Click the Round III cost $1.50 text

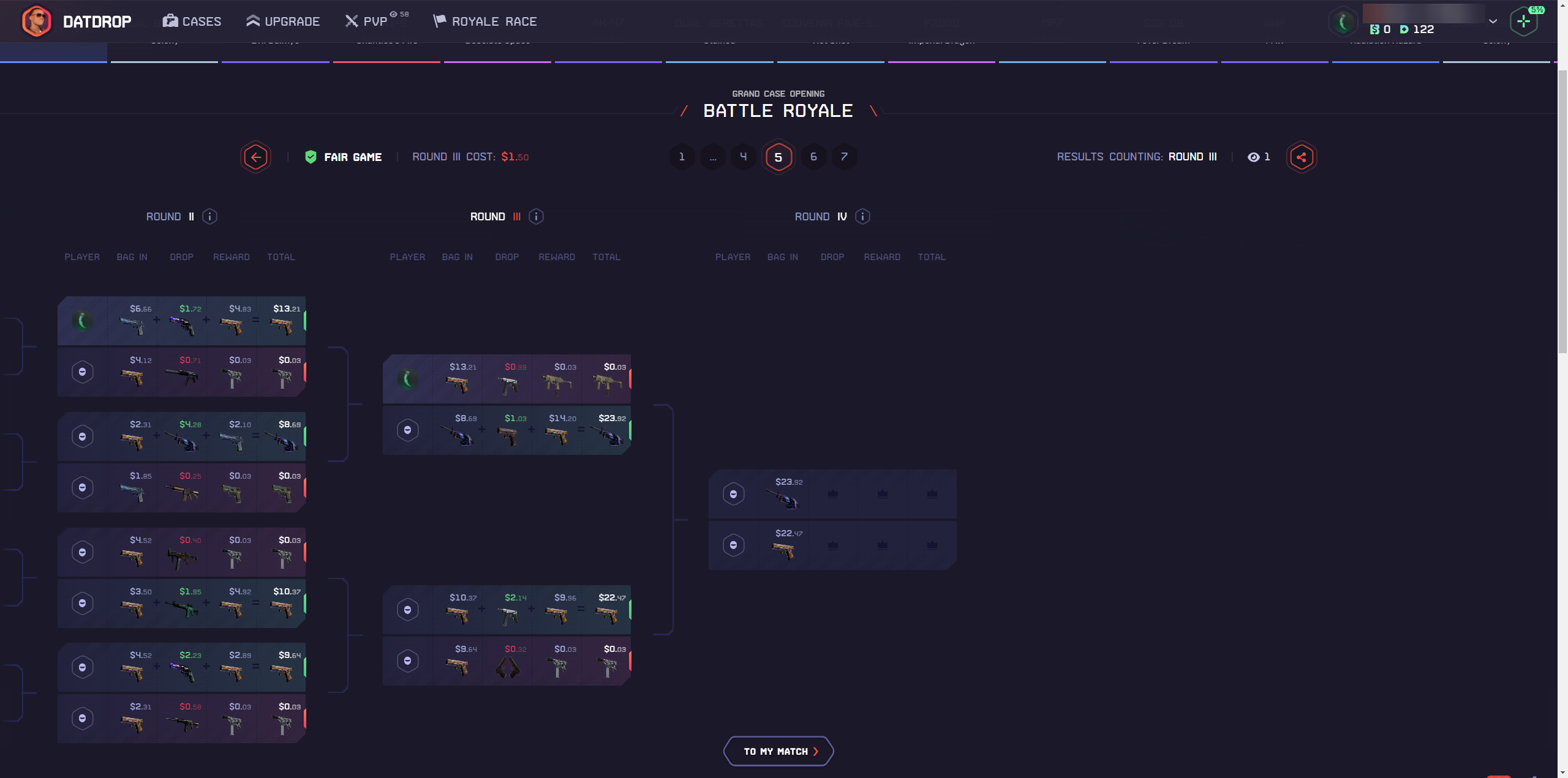pyautogui.click(x=470, y=157)
